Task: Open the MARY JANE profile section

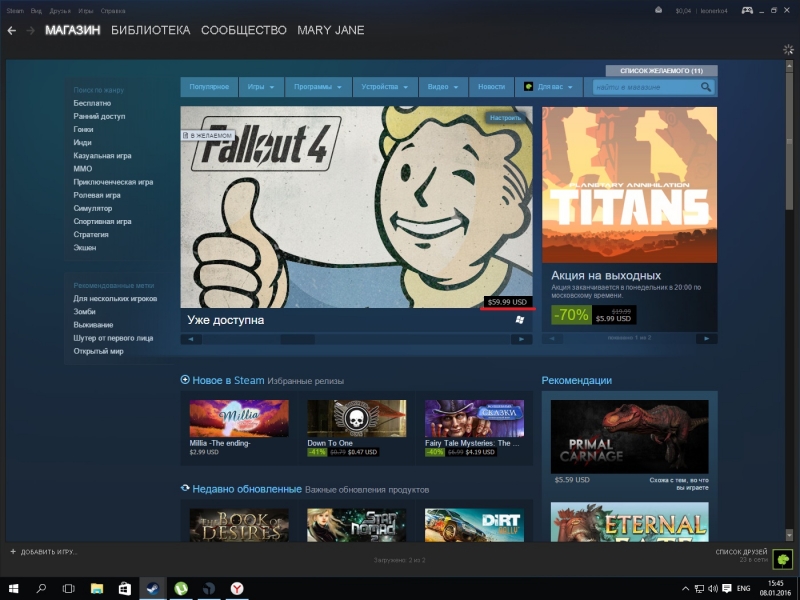Action: (x=331, y=31)
